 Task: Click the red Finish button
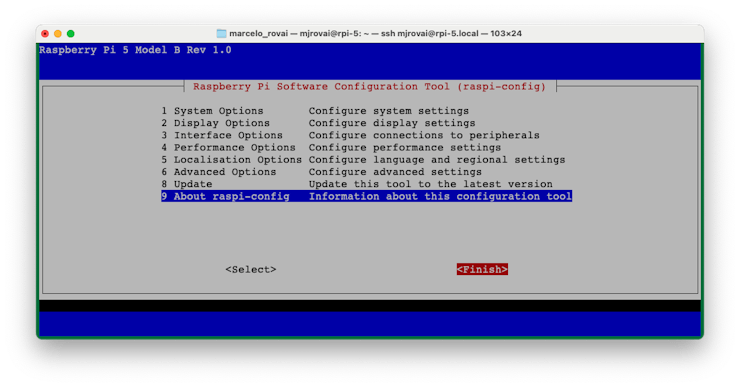click(482, 269)
